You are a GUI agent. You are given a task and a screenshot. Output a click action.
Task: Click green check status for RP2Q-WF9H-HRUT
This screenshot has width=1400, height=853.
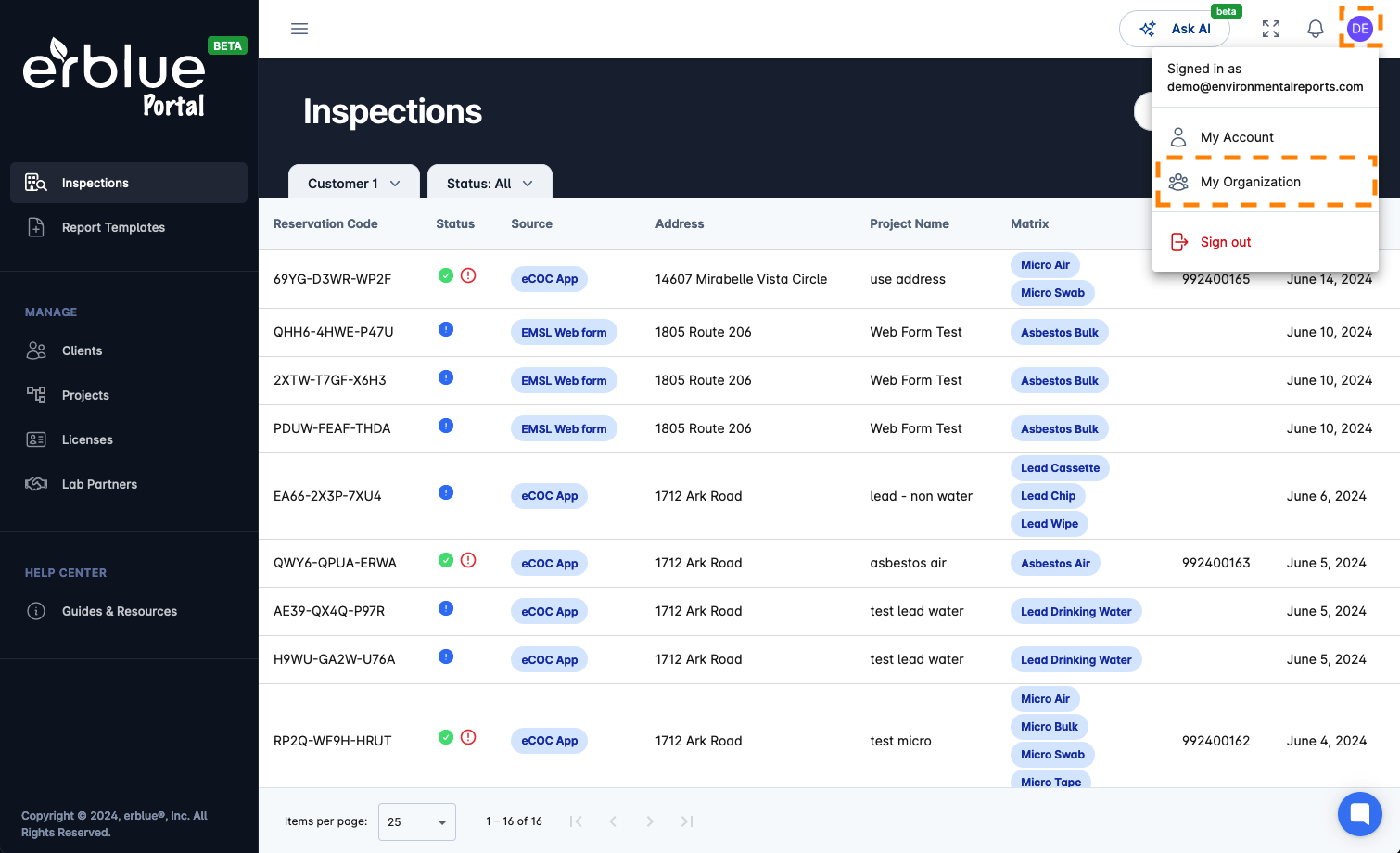pyautogui.click(x=446, y=737)
